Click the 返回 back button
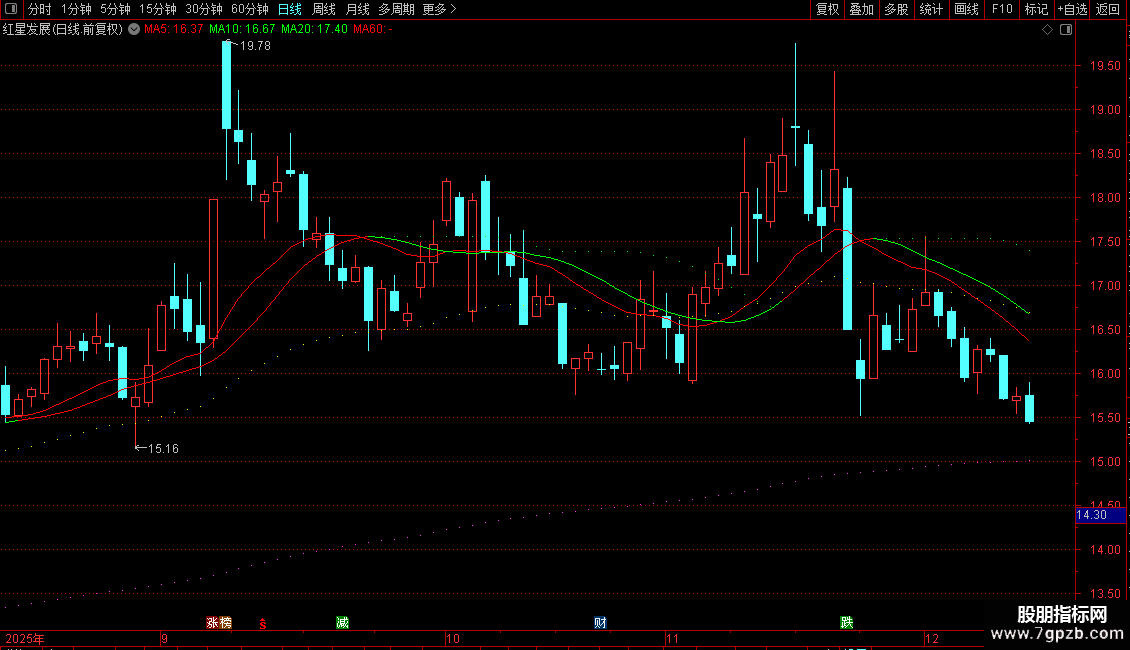 point(1108,9)
